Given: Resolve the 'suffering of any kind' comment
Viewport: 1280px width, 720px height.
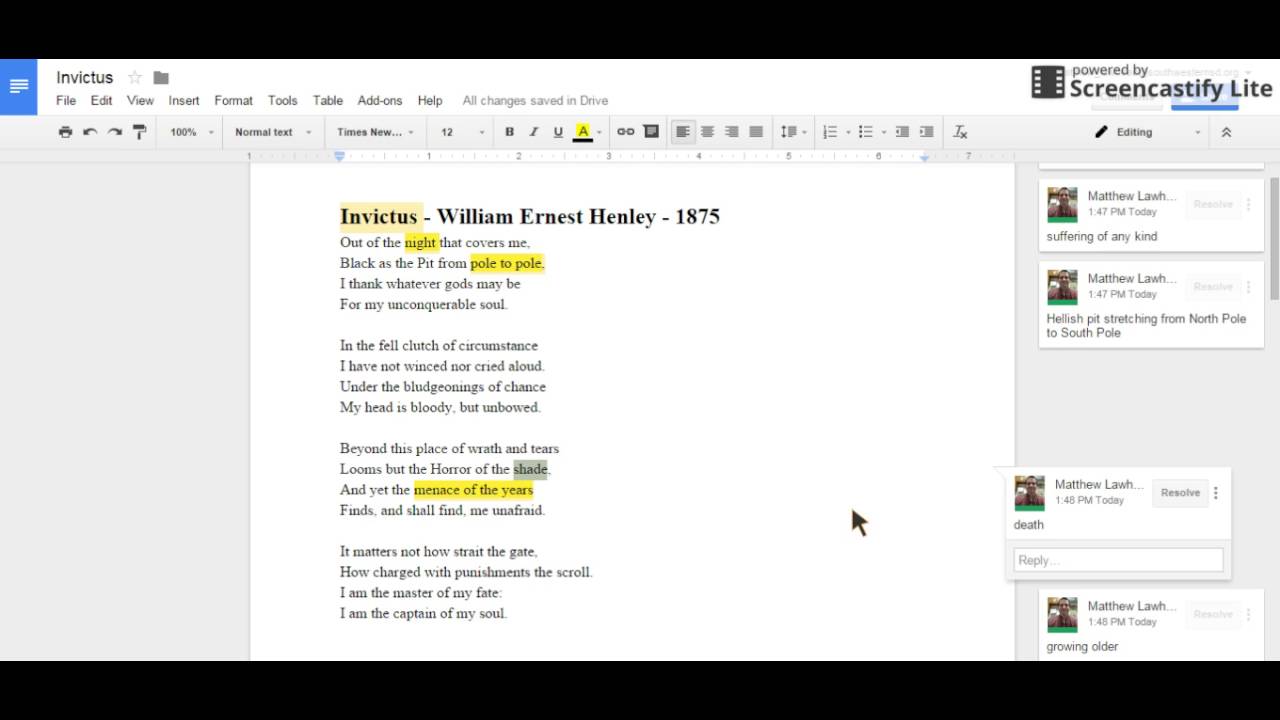Looking at the screenshot, I should coord(1212,204).
